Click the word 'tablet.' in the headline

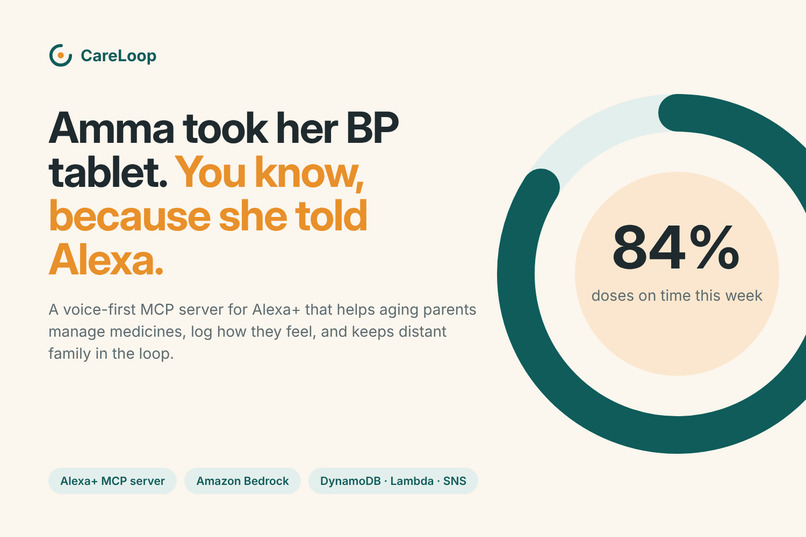coord(108,172)
